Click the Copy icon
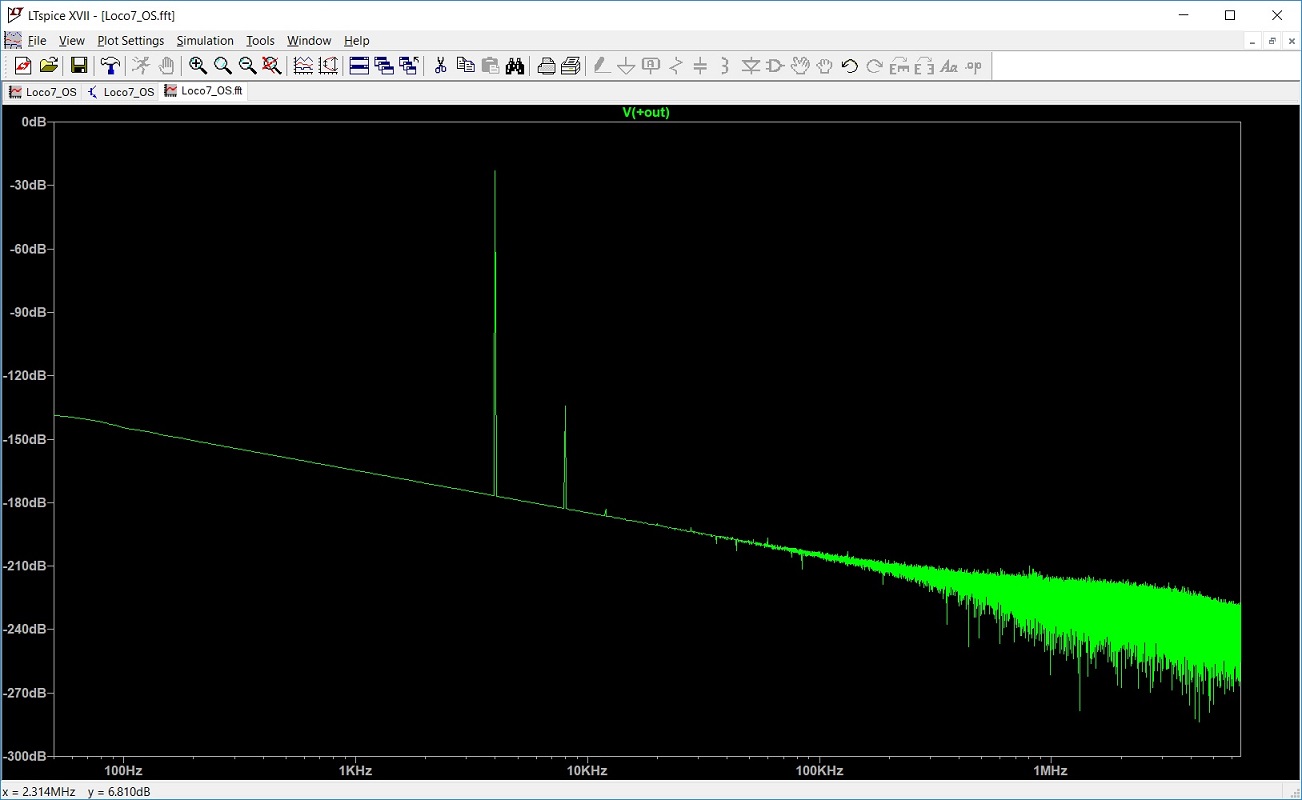 point(465,66)
